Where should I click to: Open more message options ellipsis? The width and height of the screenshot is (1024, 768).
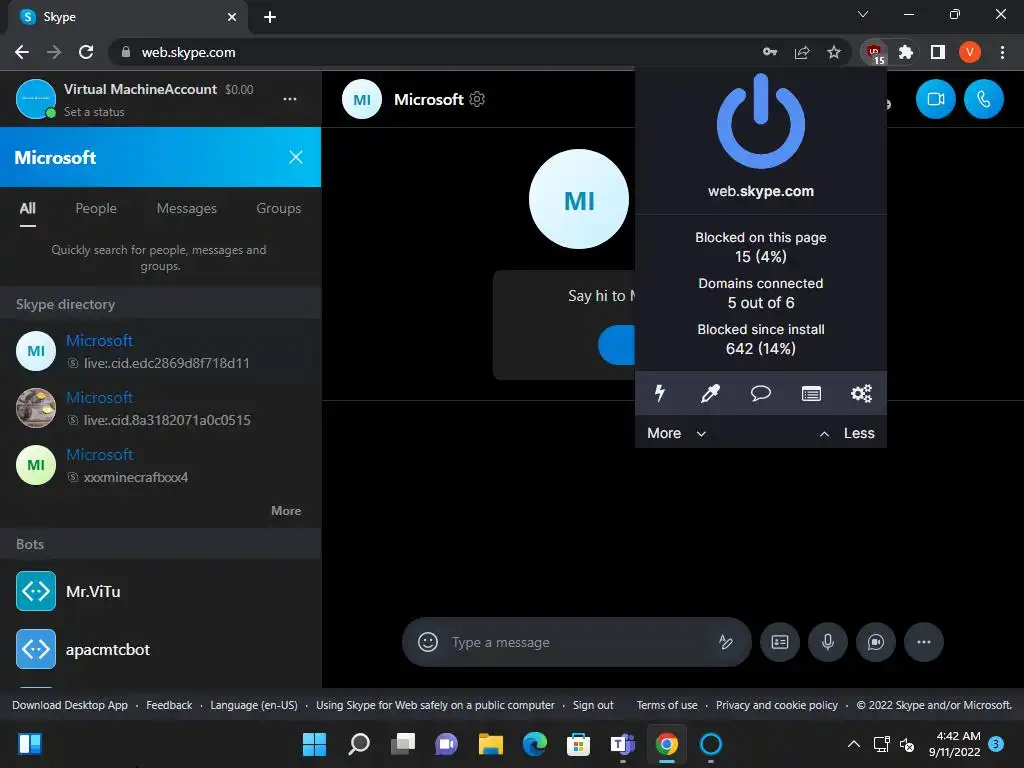pos(923,642)
